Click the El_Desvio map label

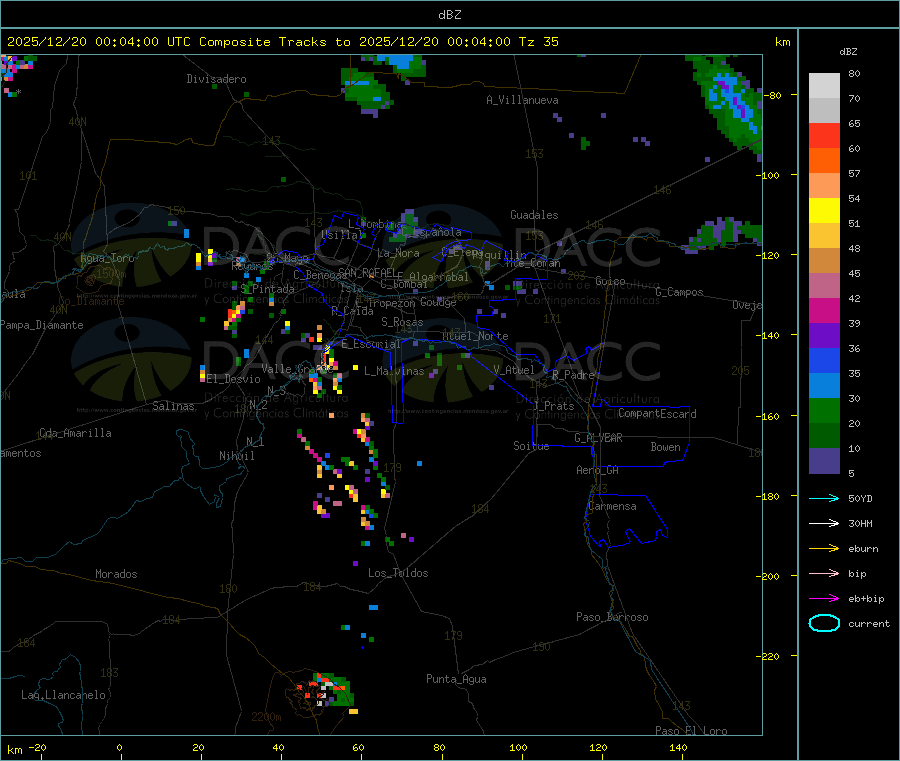point(233,379)
